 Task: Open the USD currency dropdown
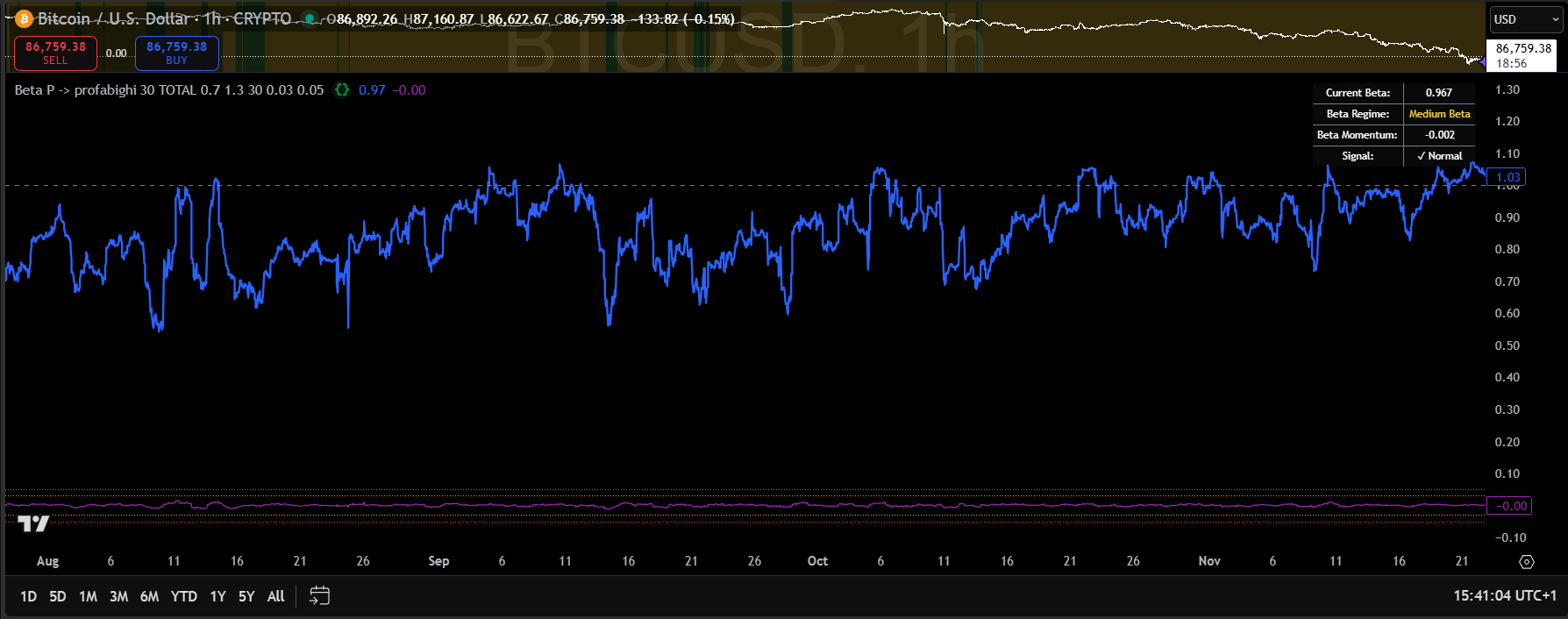1526,19
